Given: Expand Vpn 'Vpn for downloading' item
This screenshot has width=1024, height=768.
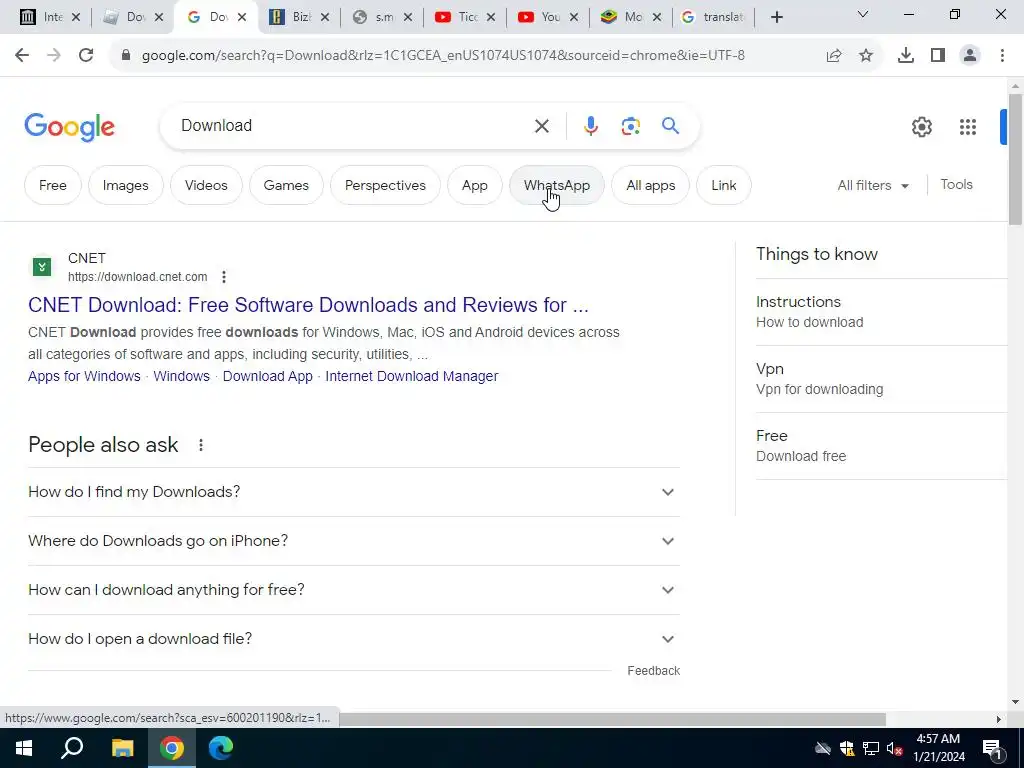Looking at the screenshot, I should (x=882, y=379).
